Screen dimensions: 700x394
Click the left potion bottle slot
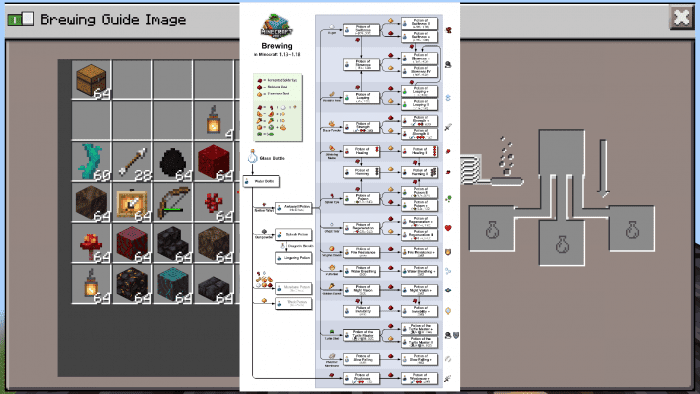[492, 229]
